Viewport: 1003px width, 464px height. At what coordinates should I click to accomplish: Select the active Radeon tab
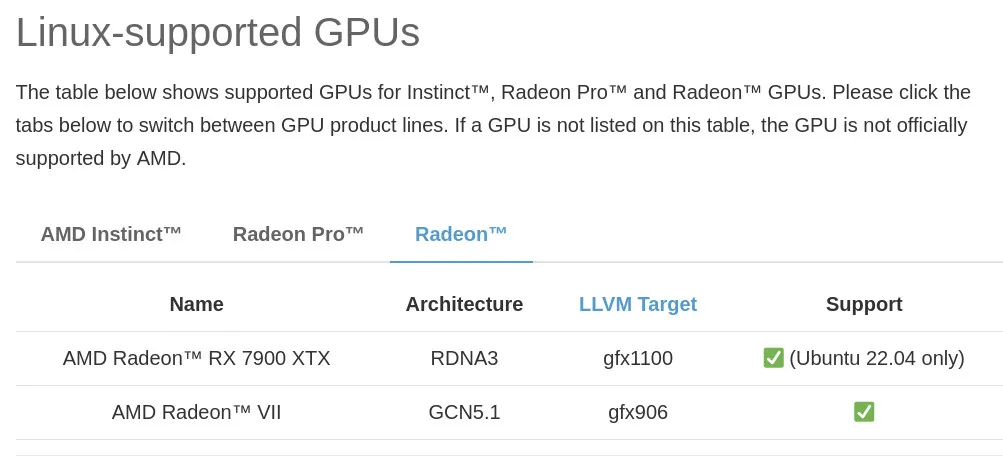[x=461, y=235]
